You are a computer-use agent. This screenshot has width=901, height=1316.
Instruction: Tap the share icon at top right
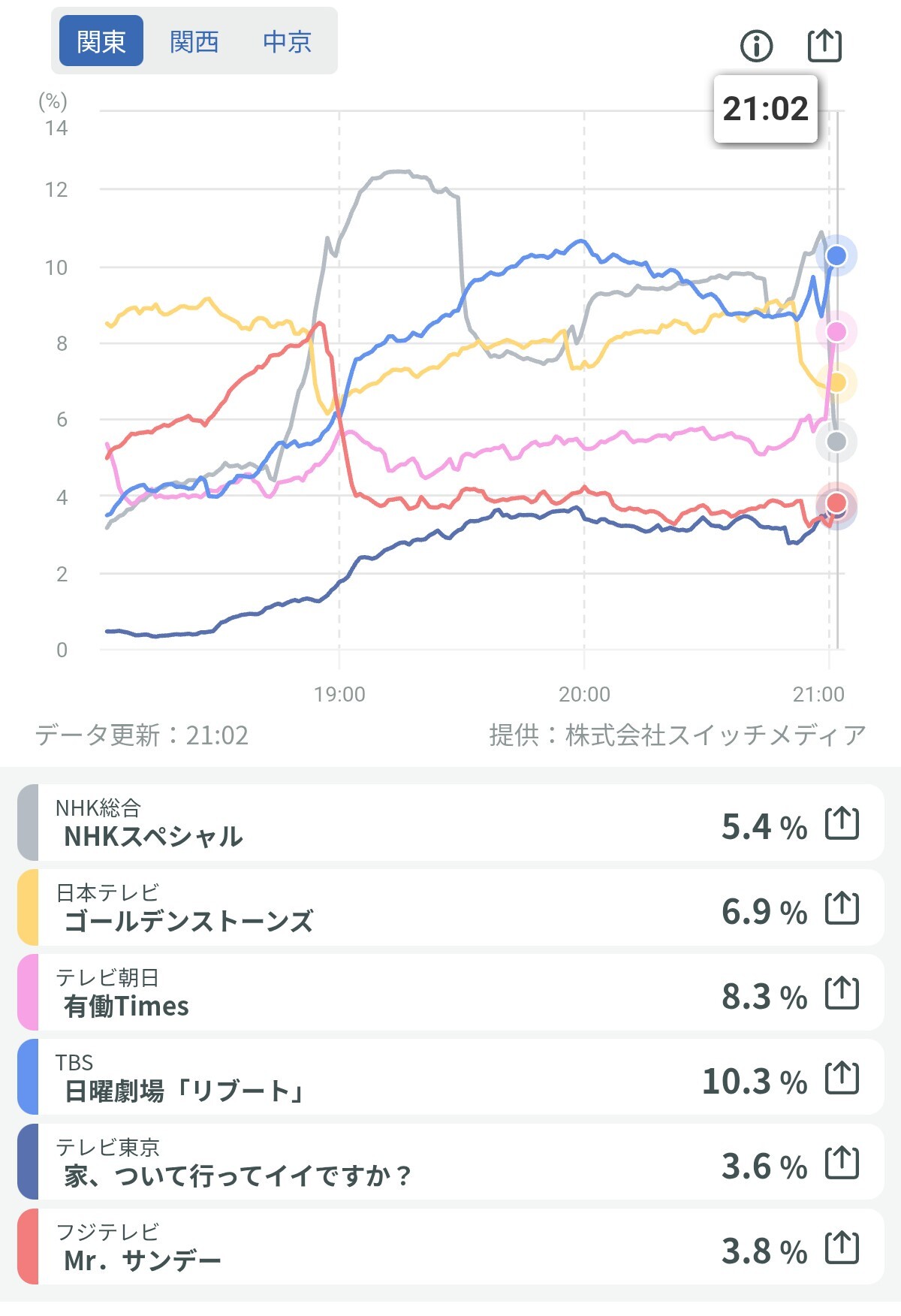tap(824, 45)
